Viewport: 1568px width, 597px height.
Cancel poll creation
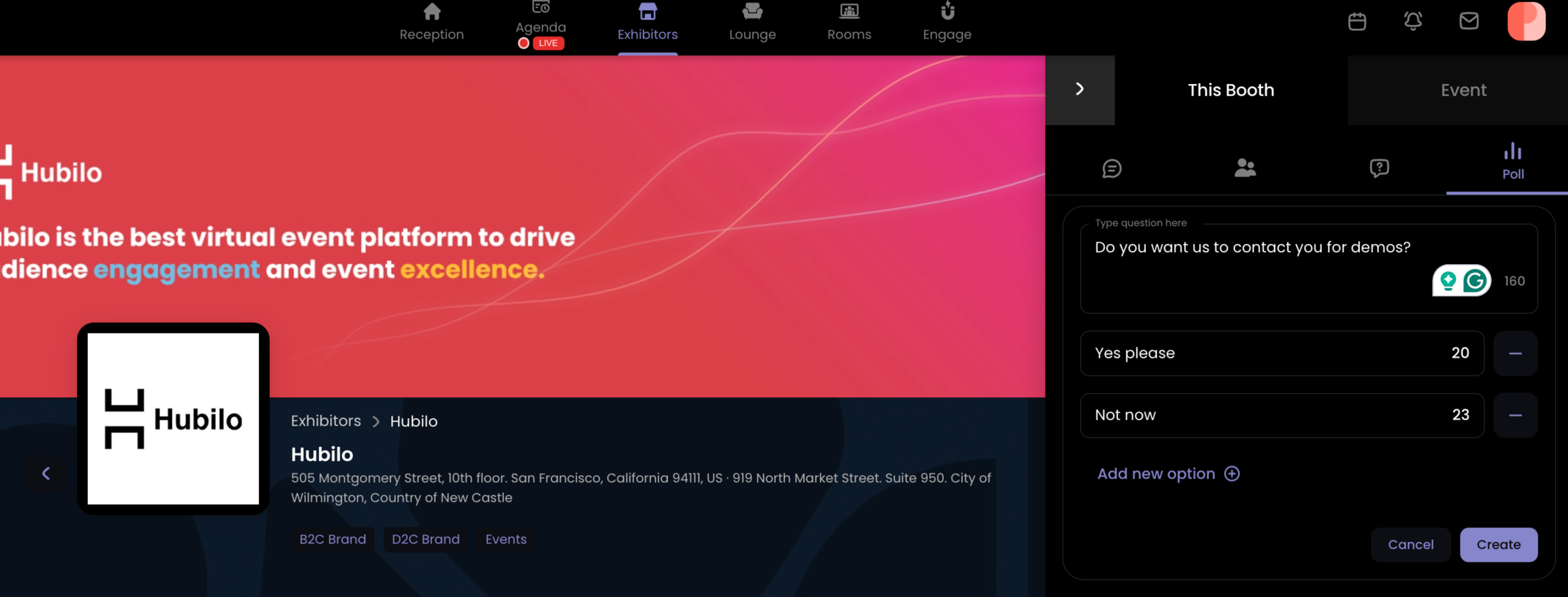pyautogui.click(x=1410, y=545)
